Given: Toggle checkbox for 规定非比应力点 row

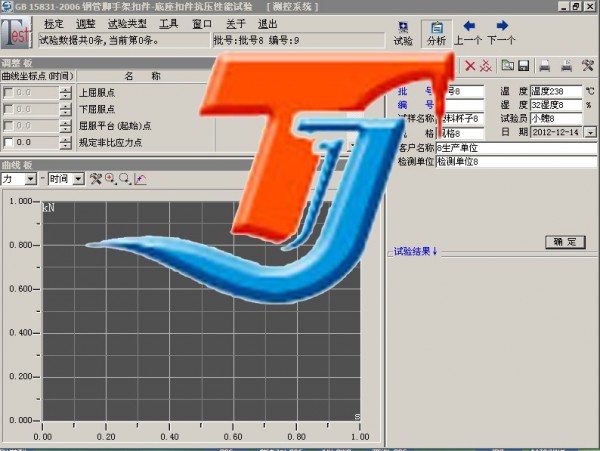Looking at the screenshot, I should click(8, 142).
